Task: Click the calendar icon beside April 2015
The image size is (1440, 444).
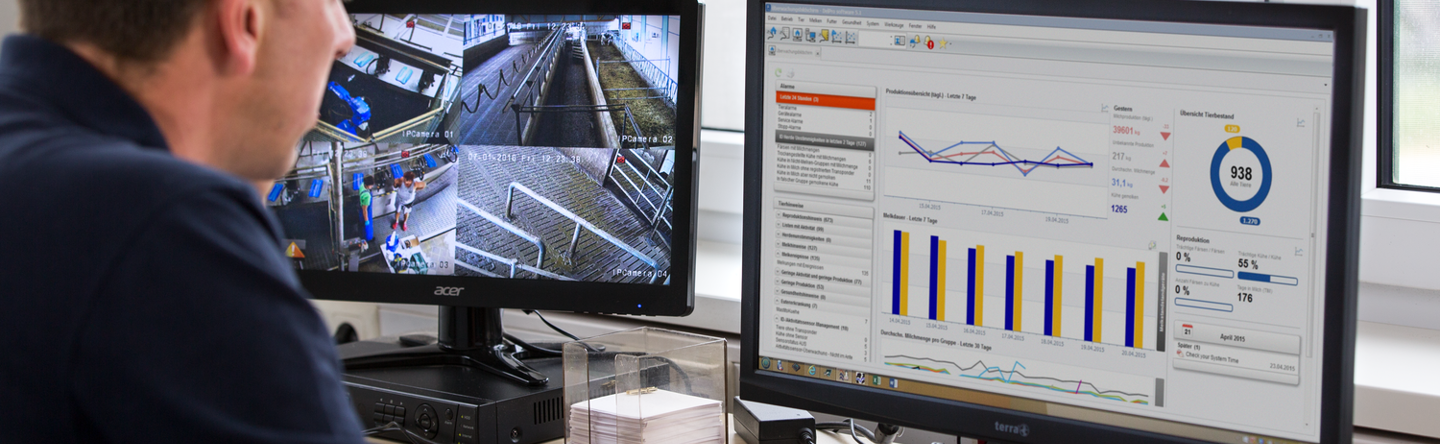Action: (1187, 329)
